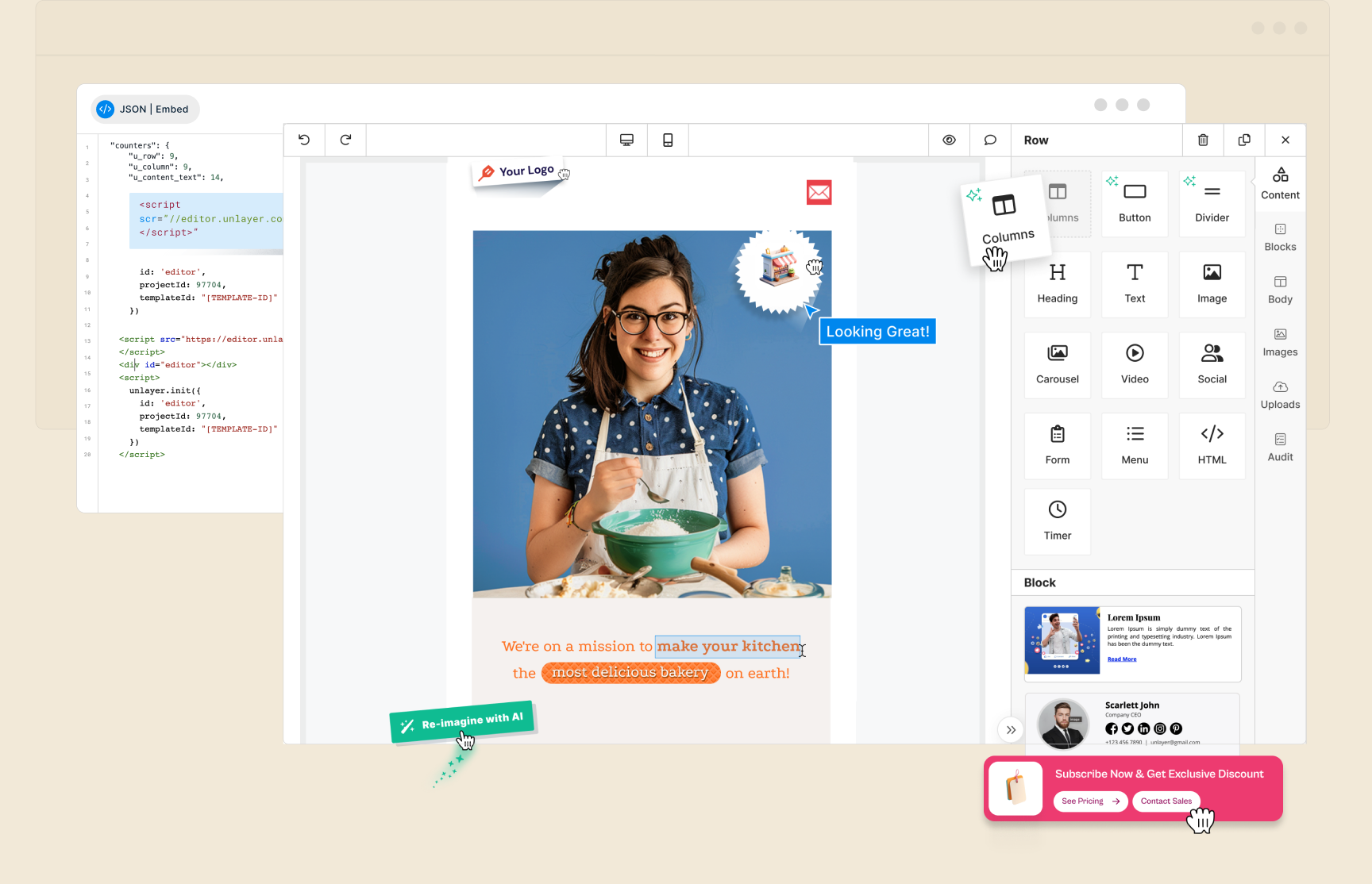The height and width of the screenshot is (884, 1372).
Task: Toggle the eye preview icon
Action: [x=949, y=140]
